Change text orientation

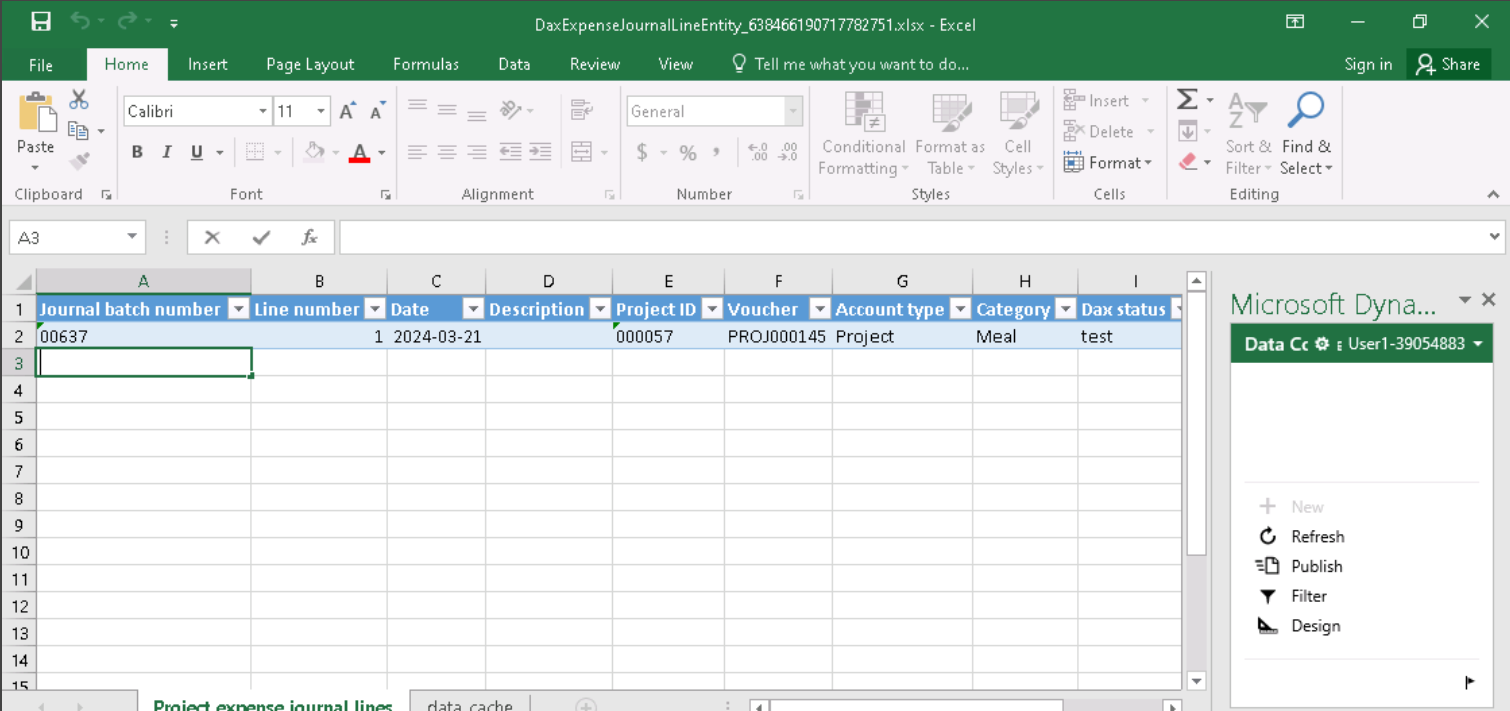511,109
